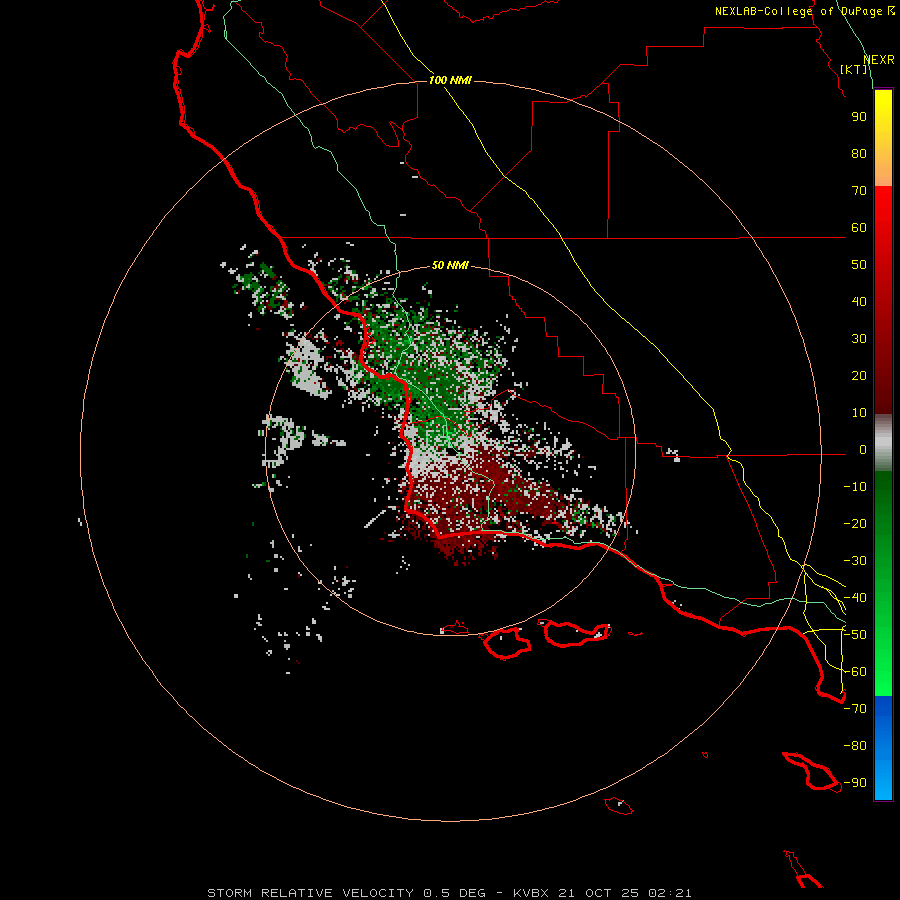The height and width of the screenshot is (900, 900).
Task: Click the 50 value on velocity scale
Action: (x=859, y=265)
